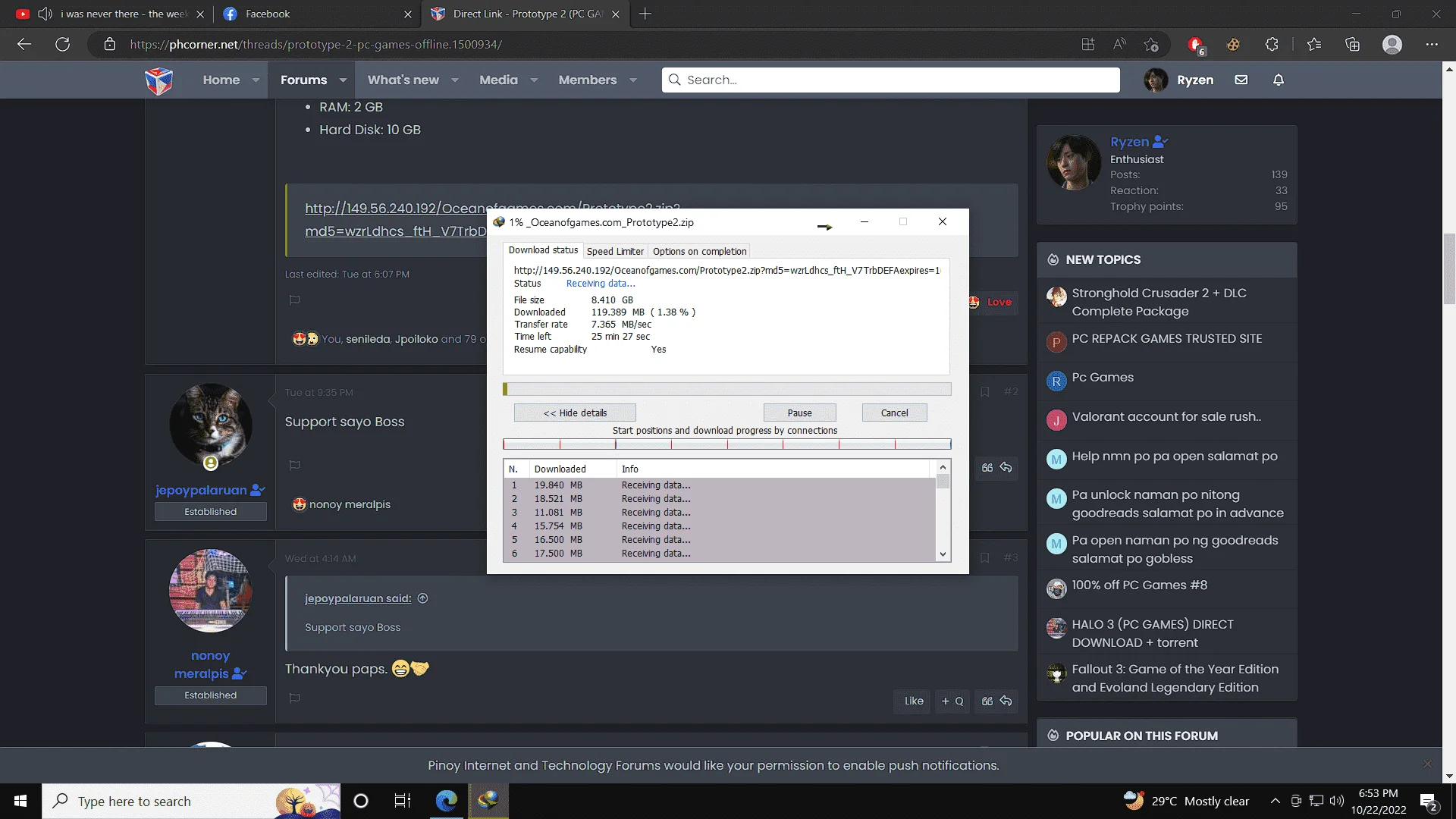Image resolution: width=1456 pixels, height=819 pixels.
Task: Open the Members section
Action: click(x=588, y=80)
